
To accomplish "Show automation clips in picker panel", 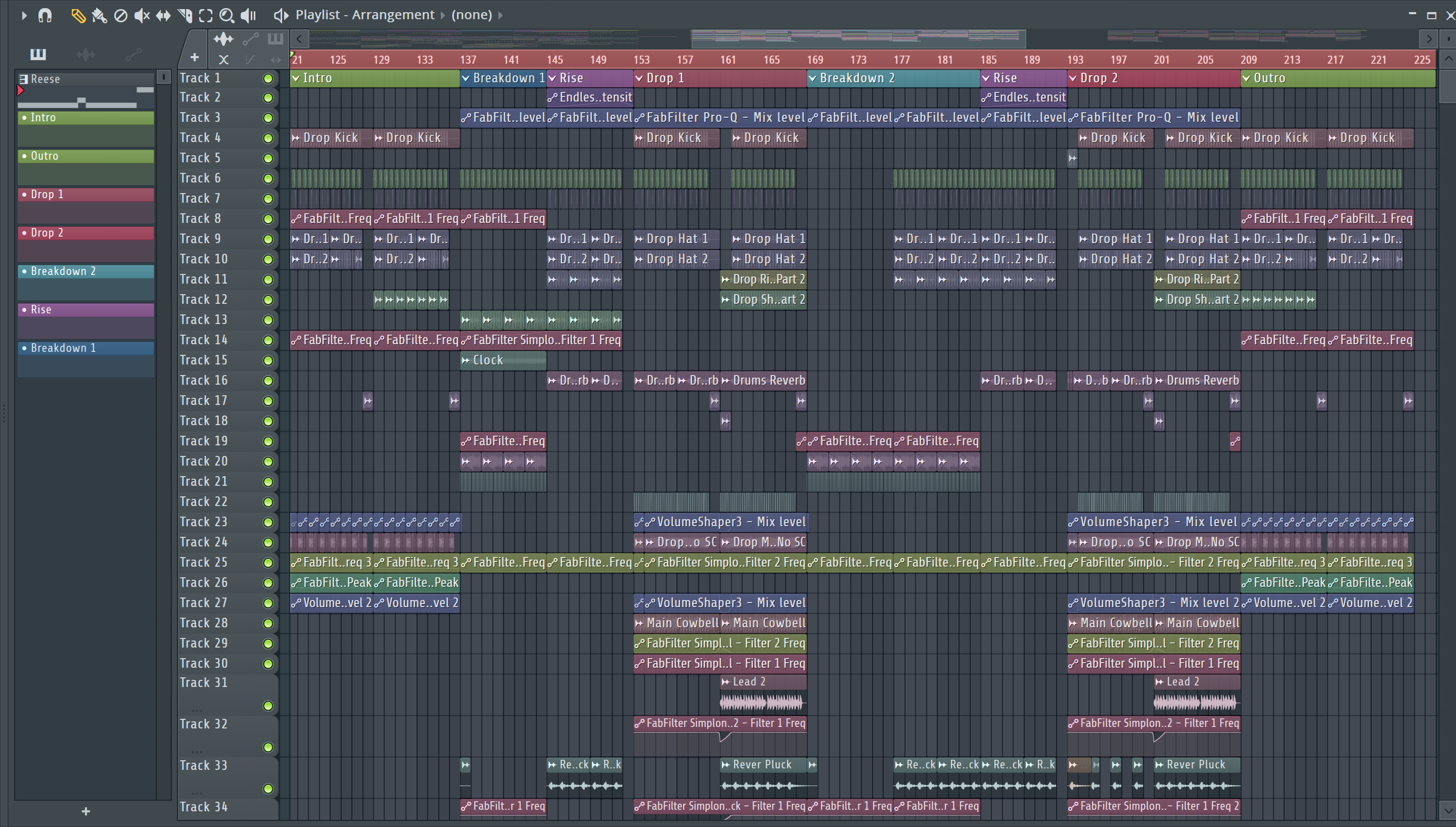I will click(133, 55).
